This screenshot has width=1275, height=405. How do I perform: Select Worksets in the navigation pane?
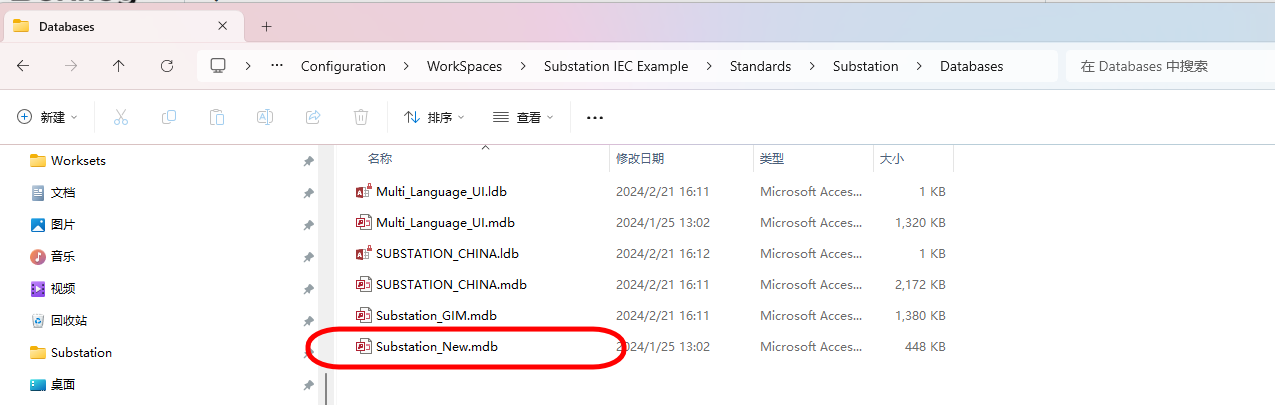78,161
